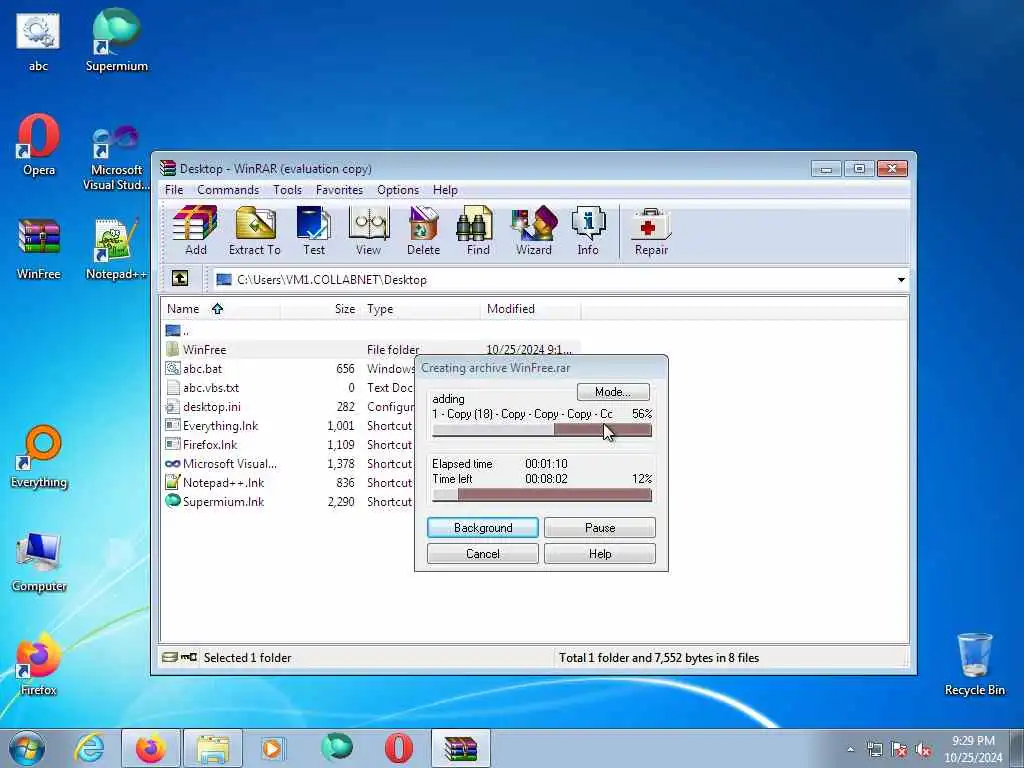The width and height of the screenshot is (1024, 768).
Task: Click the dialog Help button
Action: click(600, 554)
